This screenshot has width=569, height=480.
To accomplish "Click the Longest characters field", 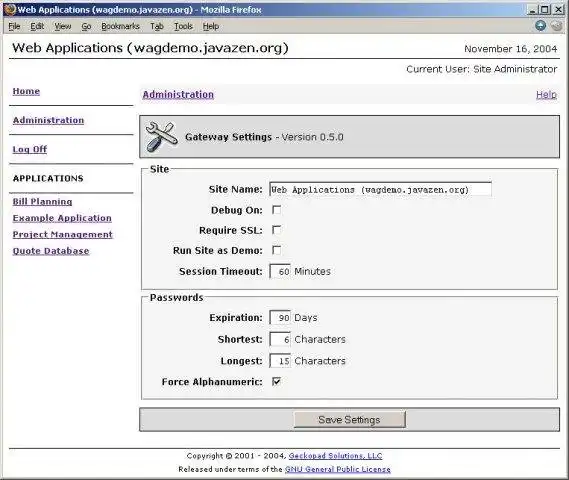I will (280, 361).
